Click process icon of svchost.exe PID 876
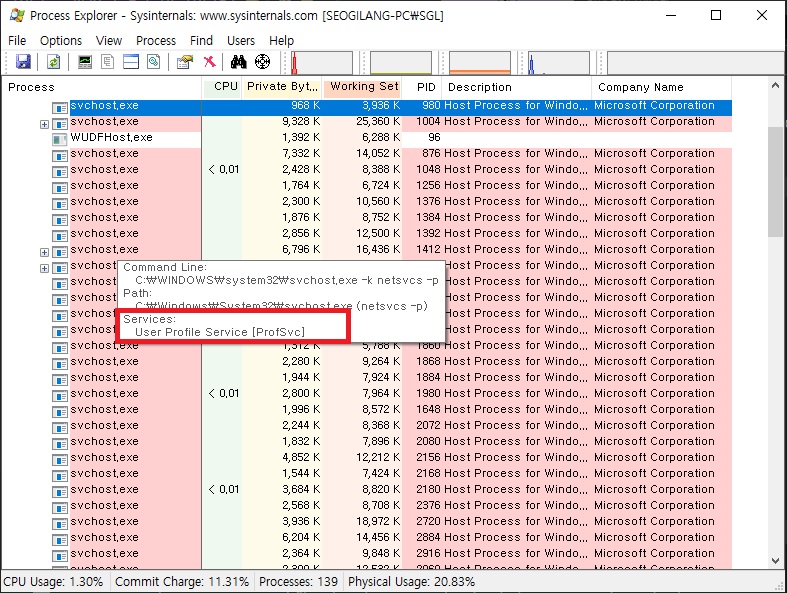The image size is (787, 593). coord(60,156)
